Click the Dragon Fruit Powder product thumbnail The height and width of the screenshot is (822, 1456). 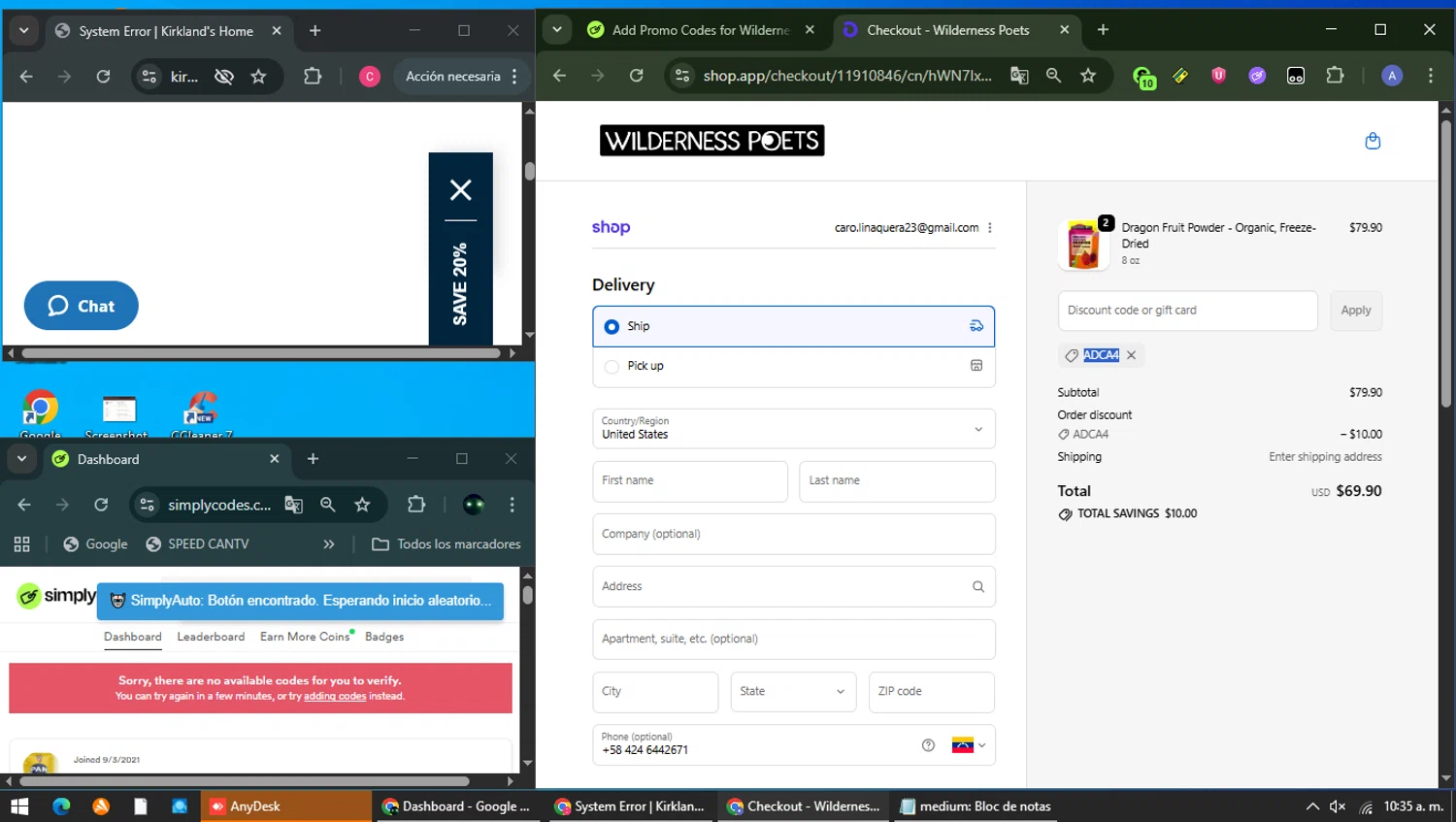(1083, 243)
